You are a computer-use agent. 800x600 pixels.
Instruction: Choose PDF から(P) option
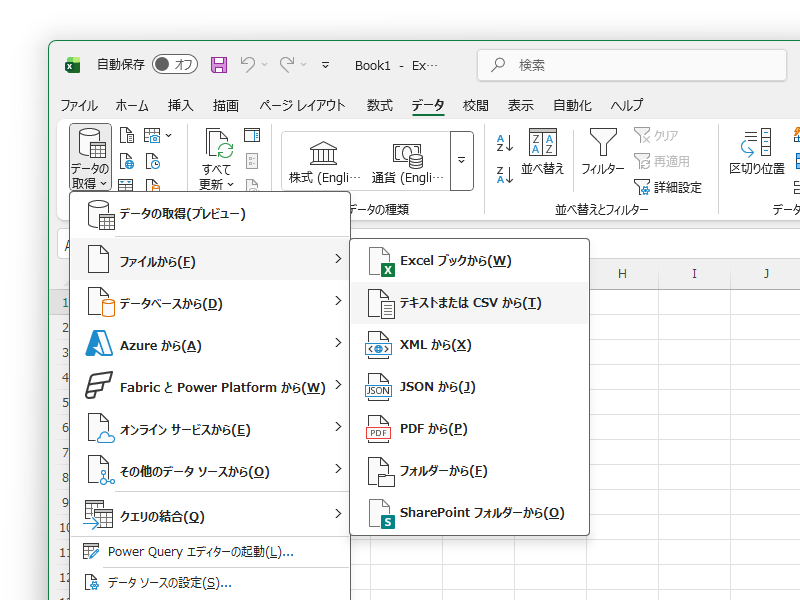[470, 429]
